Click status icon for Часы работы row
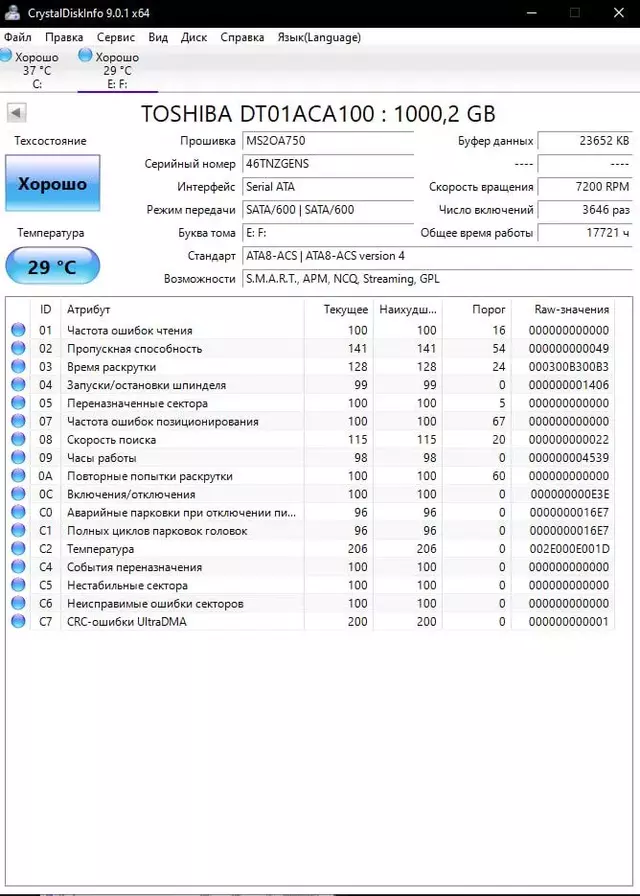 [18, 458]
